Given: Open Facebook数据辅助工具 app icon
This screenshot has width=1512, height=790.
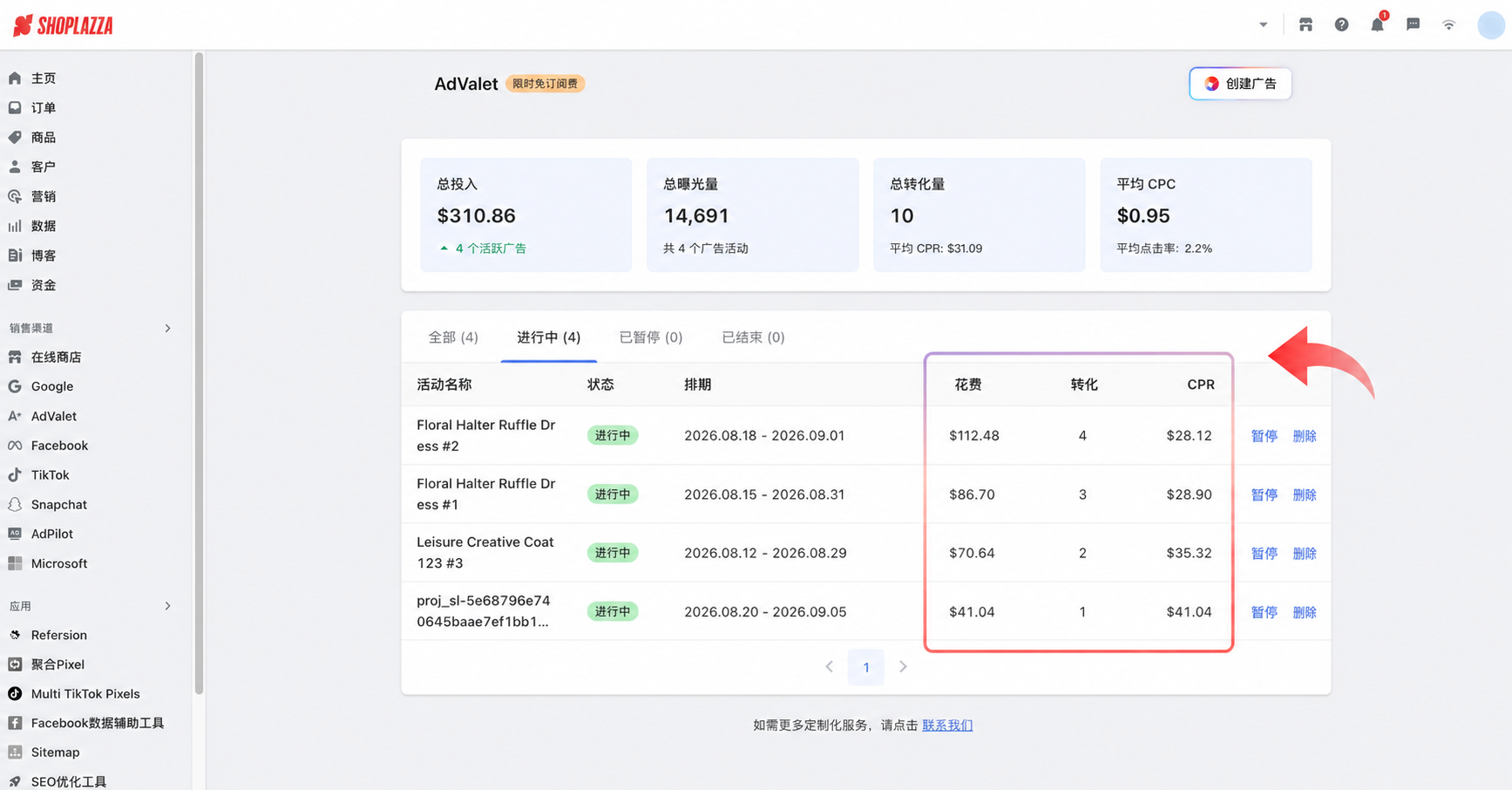Looking at the screenshot, I should [x=15, y=723].
